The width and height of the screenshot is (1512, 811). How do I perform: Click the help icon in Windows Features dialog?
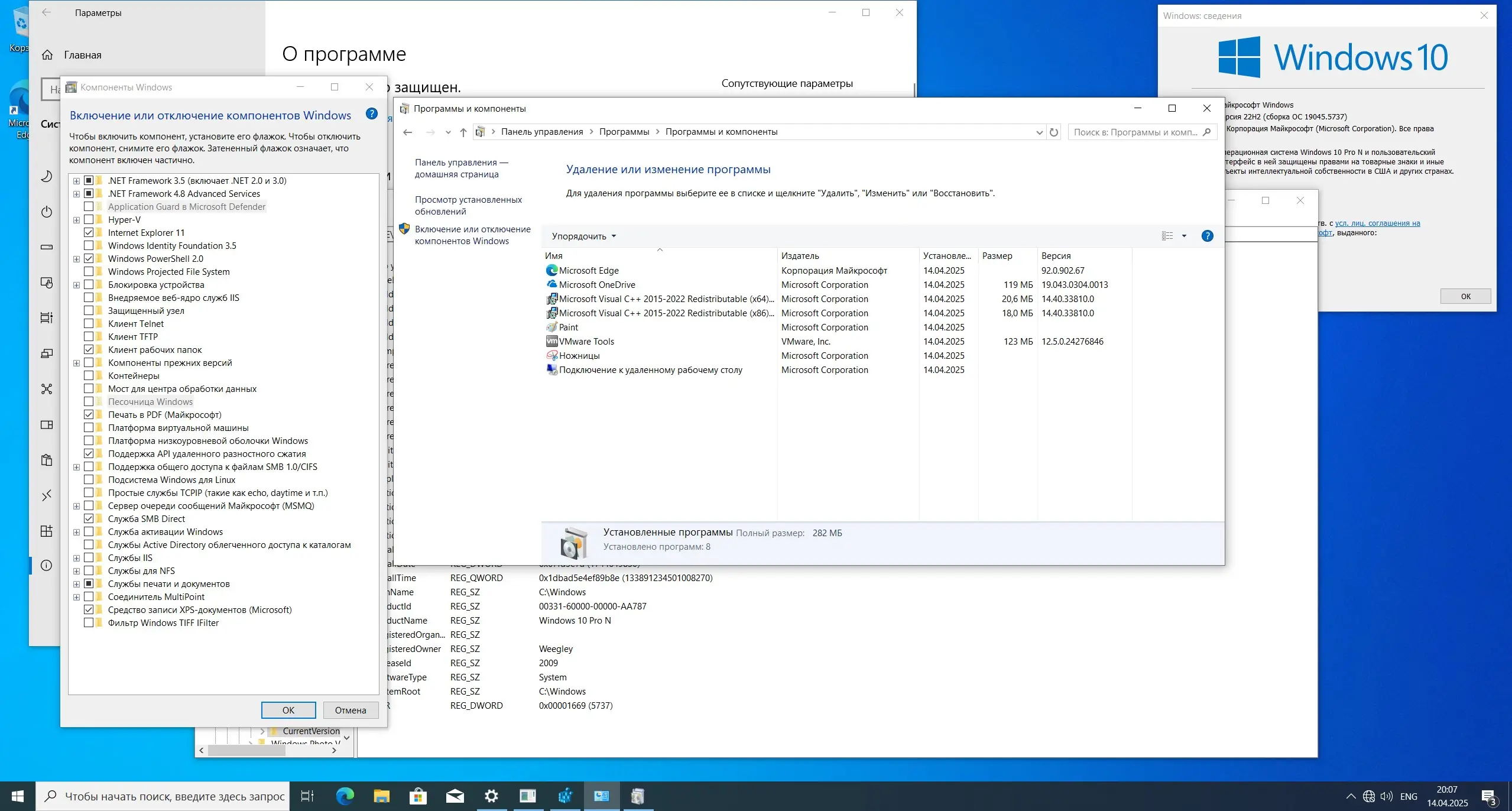[x=371, y=114]
